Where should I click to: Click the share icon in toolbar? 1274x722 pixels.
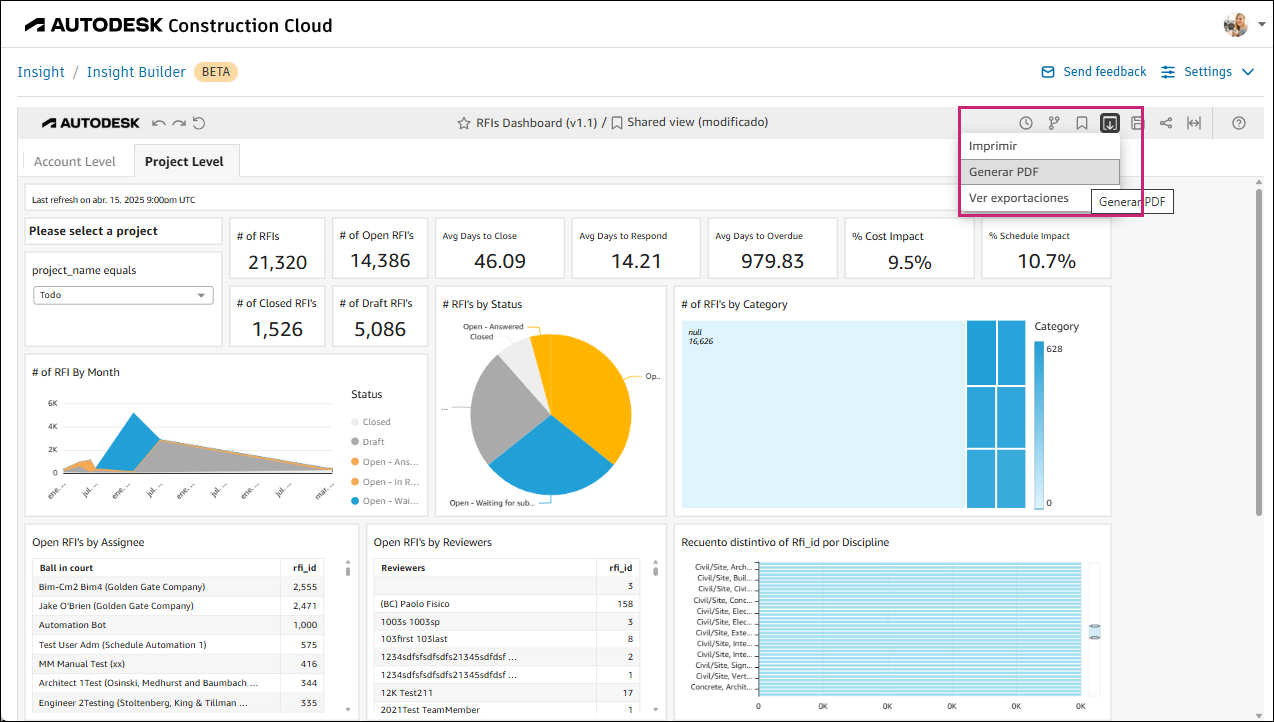pos(1166,123)
